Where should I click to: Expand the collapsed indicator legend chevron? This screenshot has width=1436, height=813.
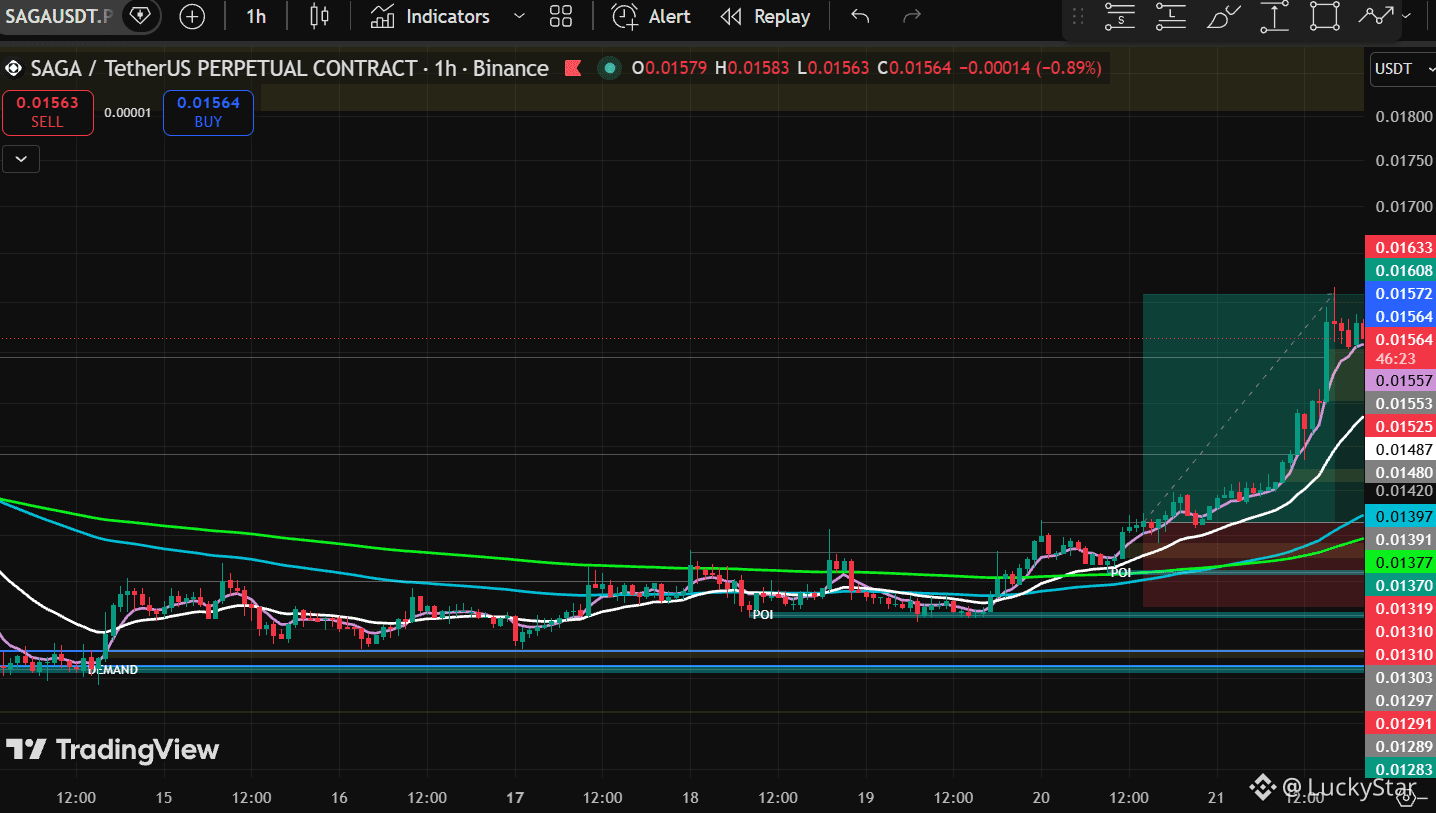point(21,158)
